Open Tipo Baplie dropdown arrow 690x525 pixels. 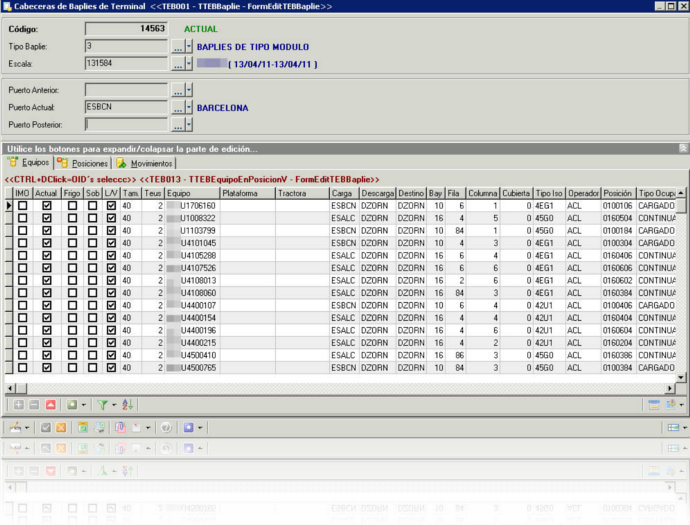coord(189,46)
